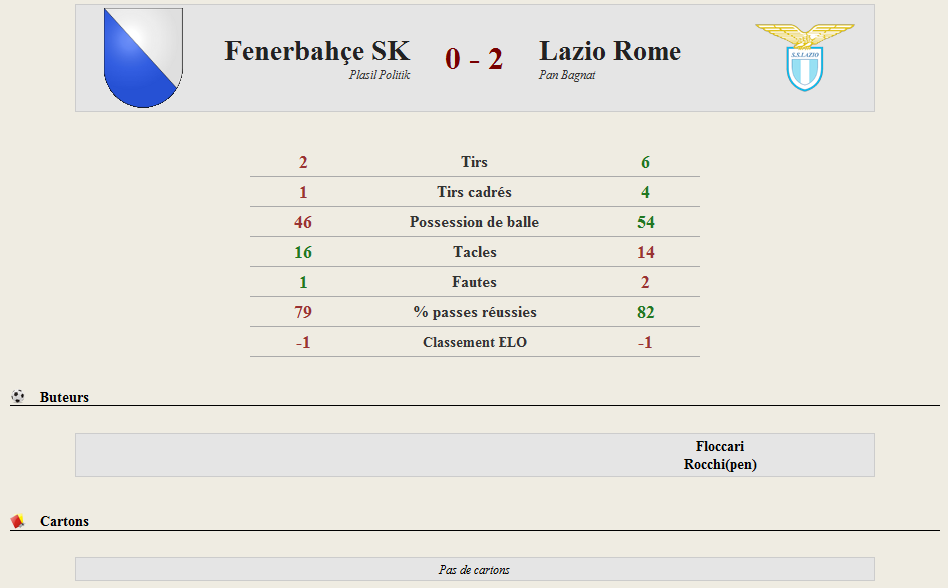948x588 pixels.
Task: Open the Fenerbahçe SK team name
Action: pyautogui.click(x=317, y=51)
